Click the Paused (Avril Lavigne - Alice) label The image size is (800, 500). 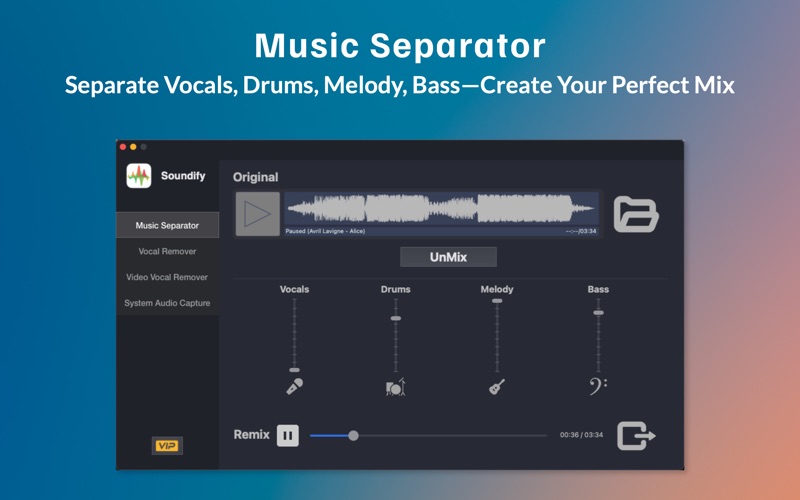coord(325,231)
